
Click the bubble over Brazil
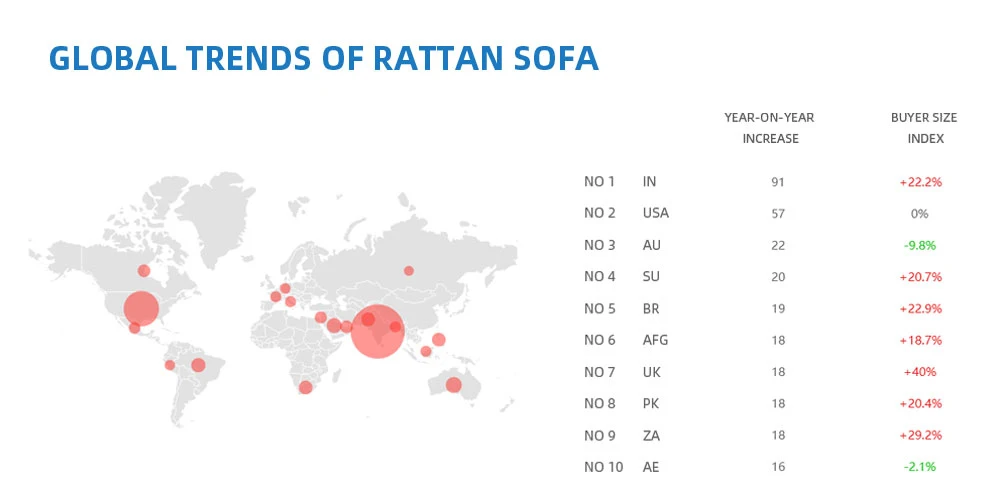[x=198, y=365]
